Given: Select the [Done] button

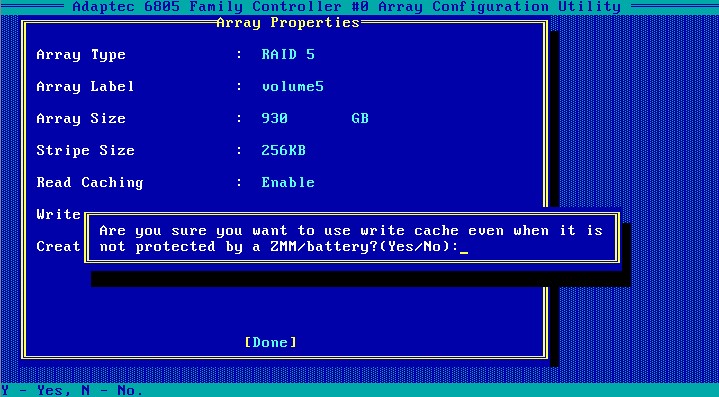Looking at the screenshot, I should (271, 342).
